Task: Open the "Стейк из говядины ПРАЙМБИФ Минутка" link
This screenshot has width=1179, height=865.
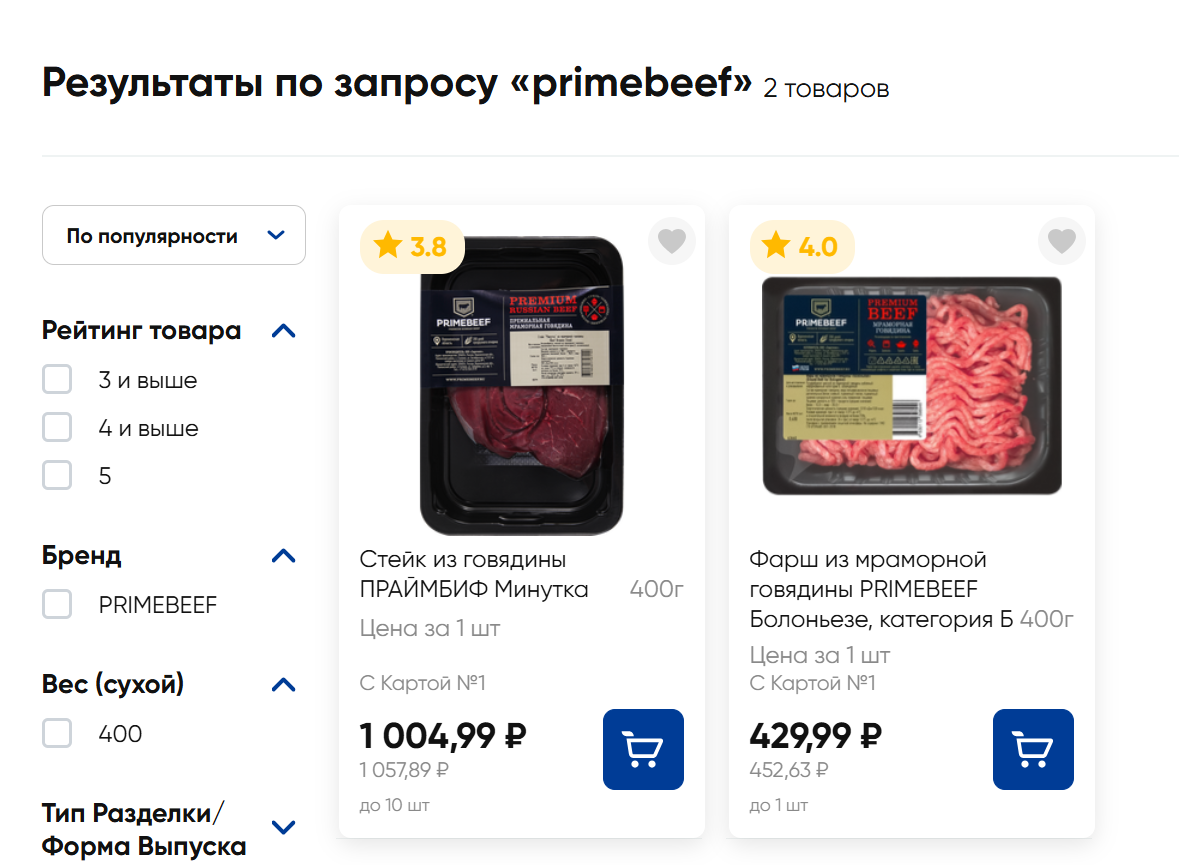Action: pyautogui.click(x=474, y=574)
